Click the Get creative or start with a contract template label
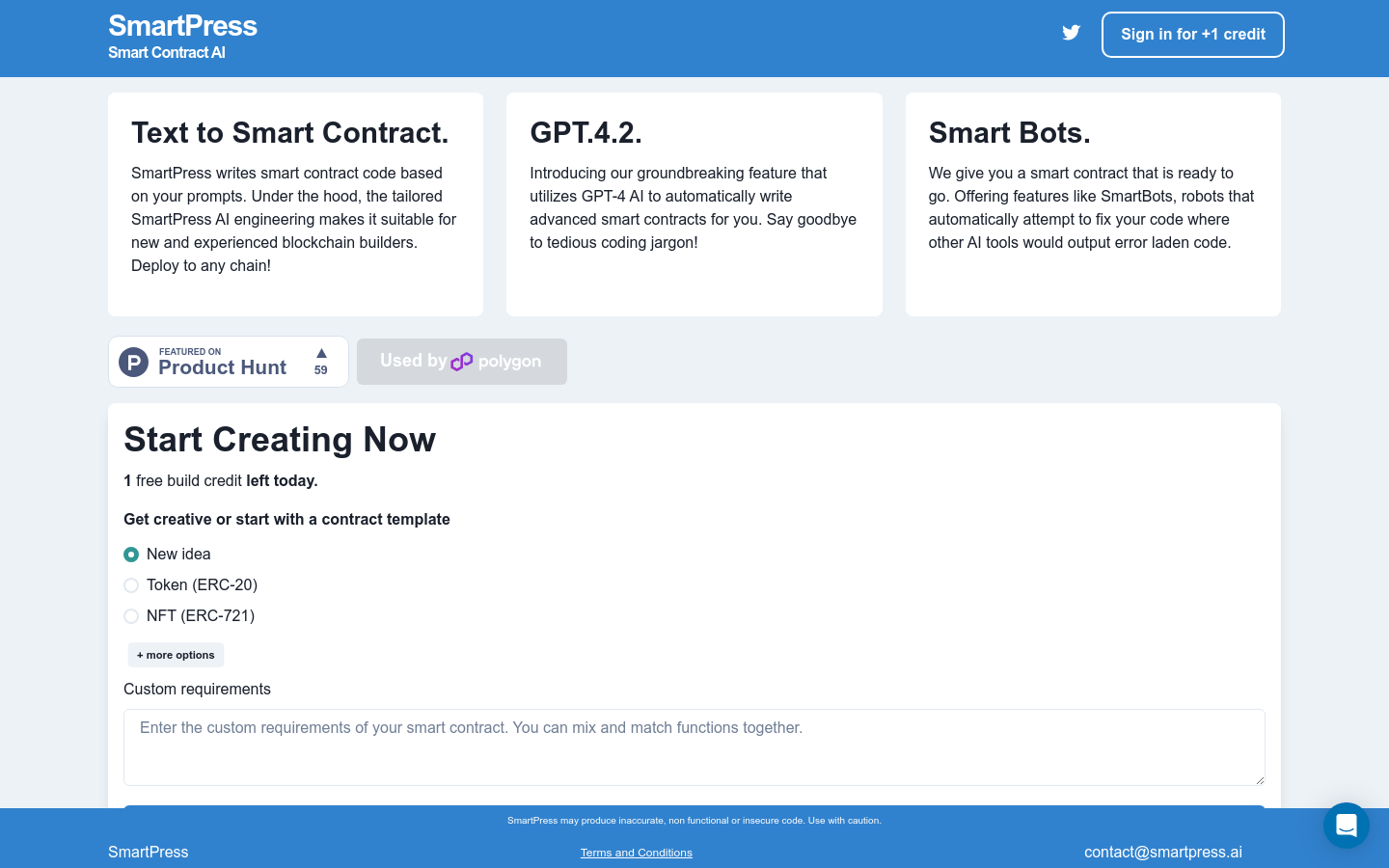 286,519
